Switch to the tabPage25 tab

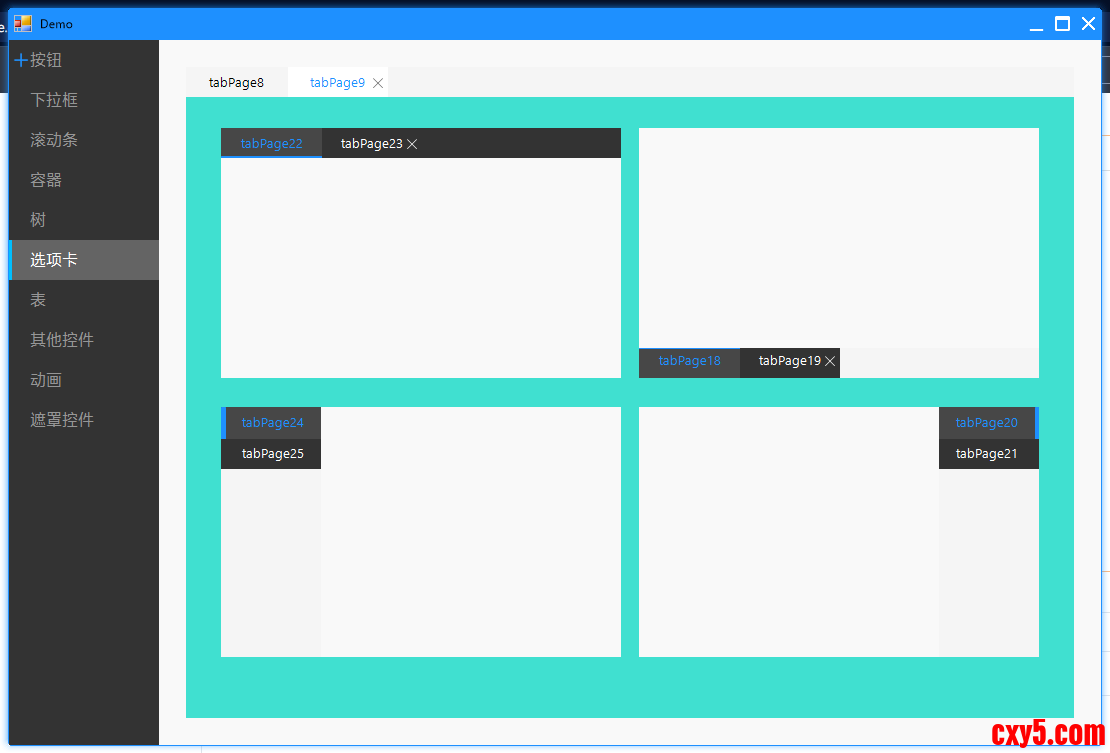click(271, 454)
